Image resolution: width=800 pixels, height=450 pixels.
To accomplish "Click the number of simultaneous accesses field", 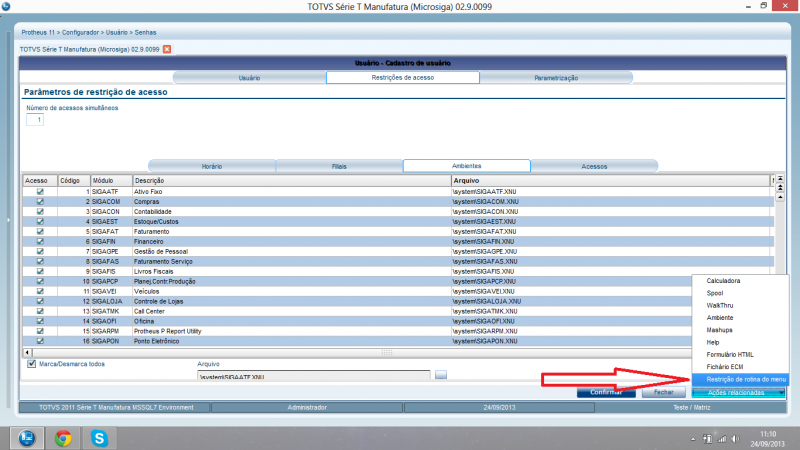I will point(35,119).
